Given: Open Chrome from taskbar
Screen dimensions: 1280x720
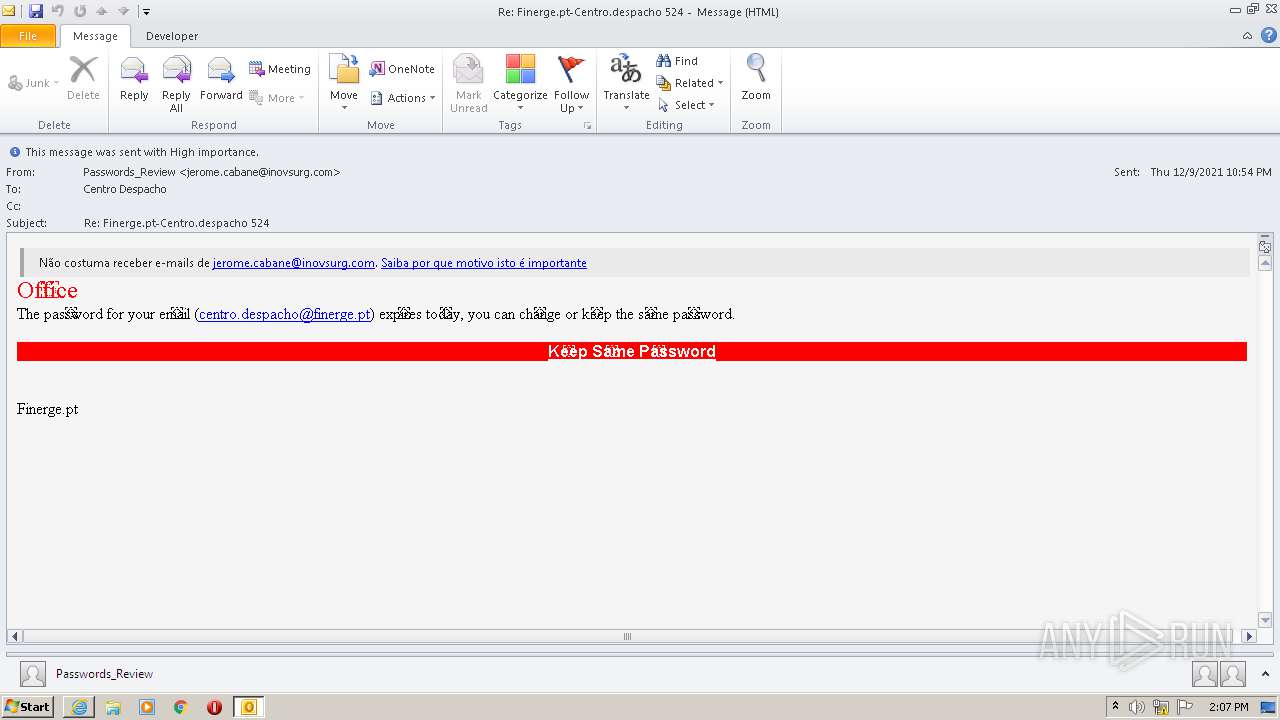Looking at the screenshot, I should pyautogui.click(x=181, y=707).
